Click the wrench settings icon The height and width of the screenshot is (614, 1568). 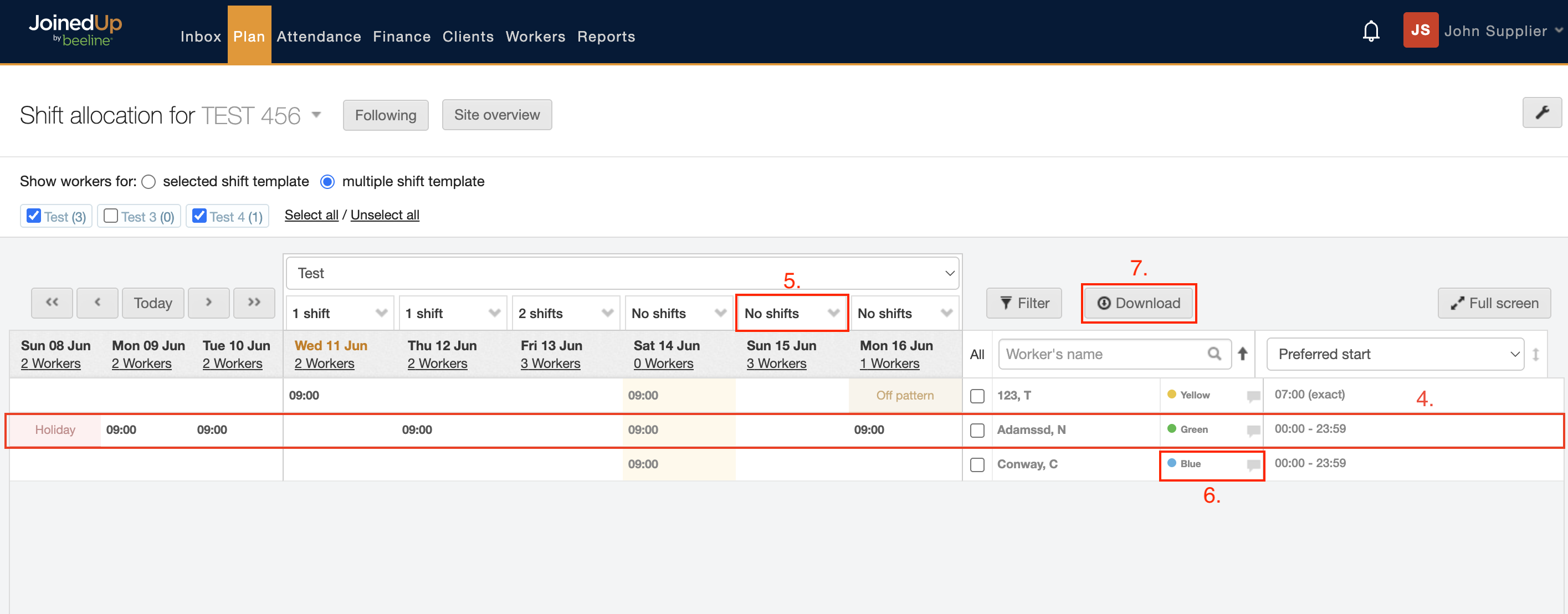pyautogui.click(x=1541, y=112)
